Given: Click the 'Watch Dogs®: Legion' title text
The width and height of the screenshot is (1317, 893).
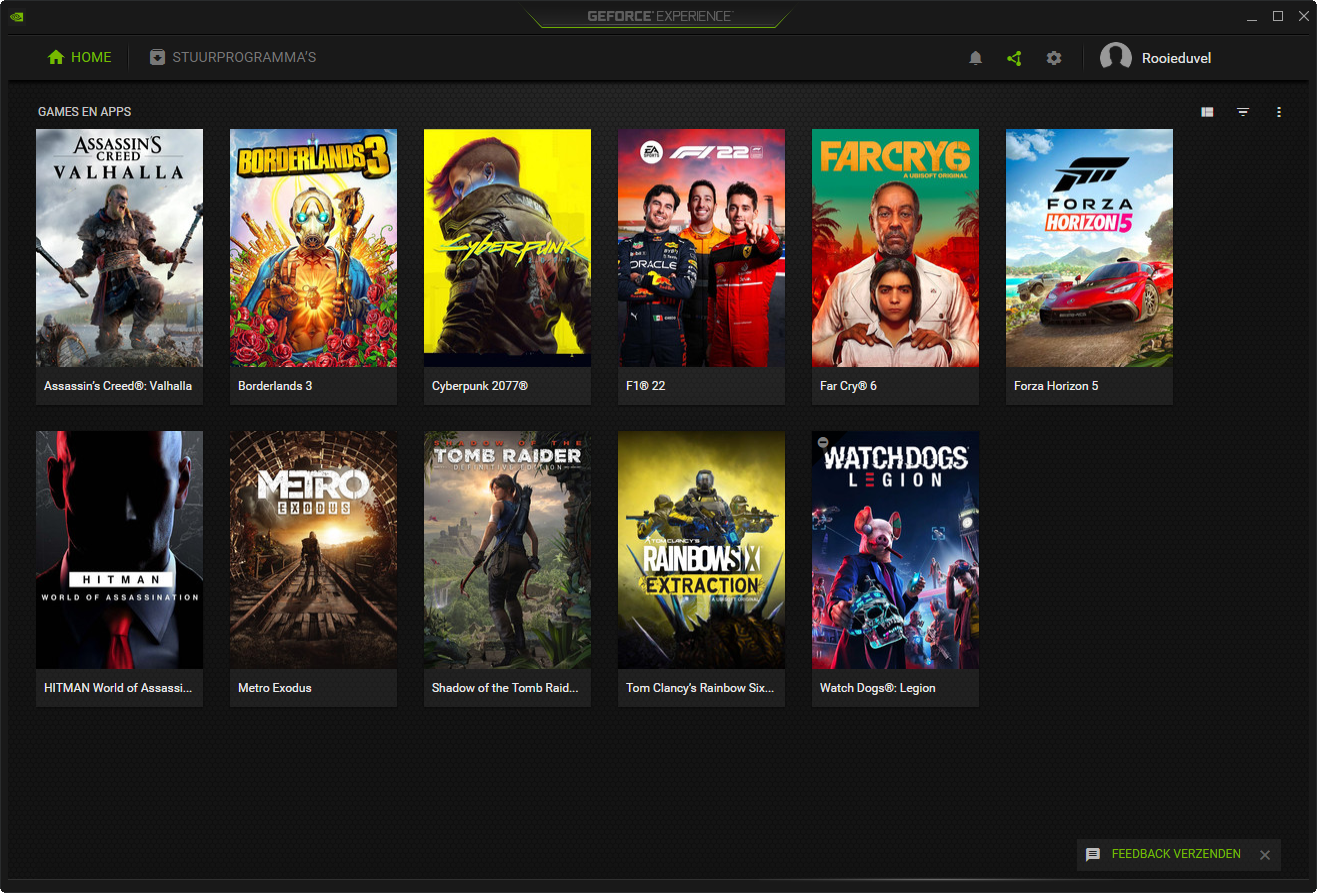Looking at the screenshot, I should coord(878,688).
